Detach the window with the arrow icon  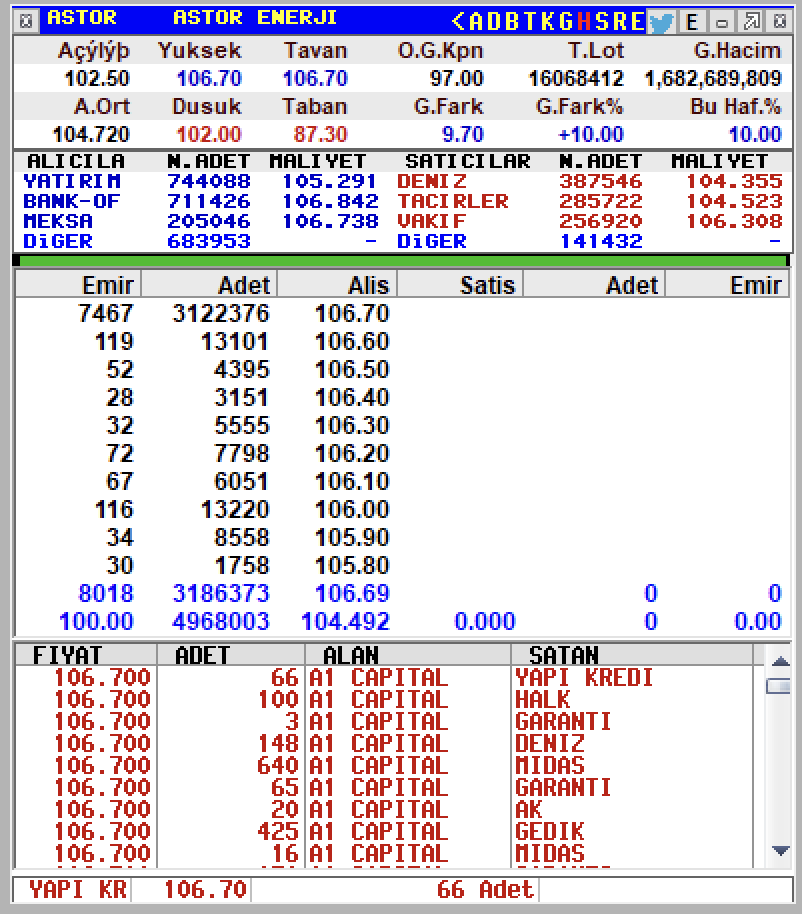click(751, 22)
